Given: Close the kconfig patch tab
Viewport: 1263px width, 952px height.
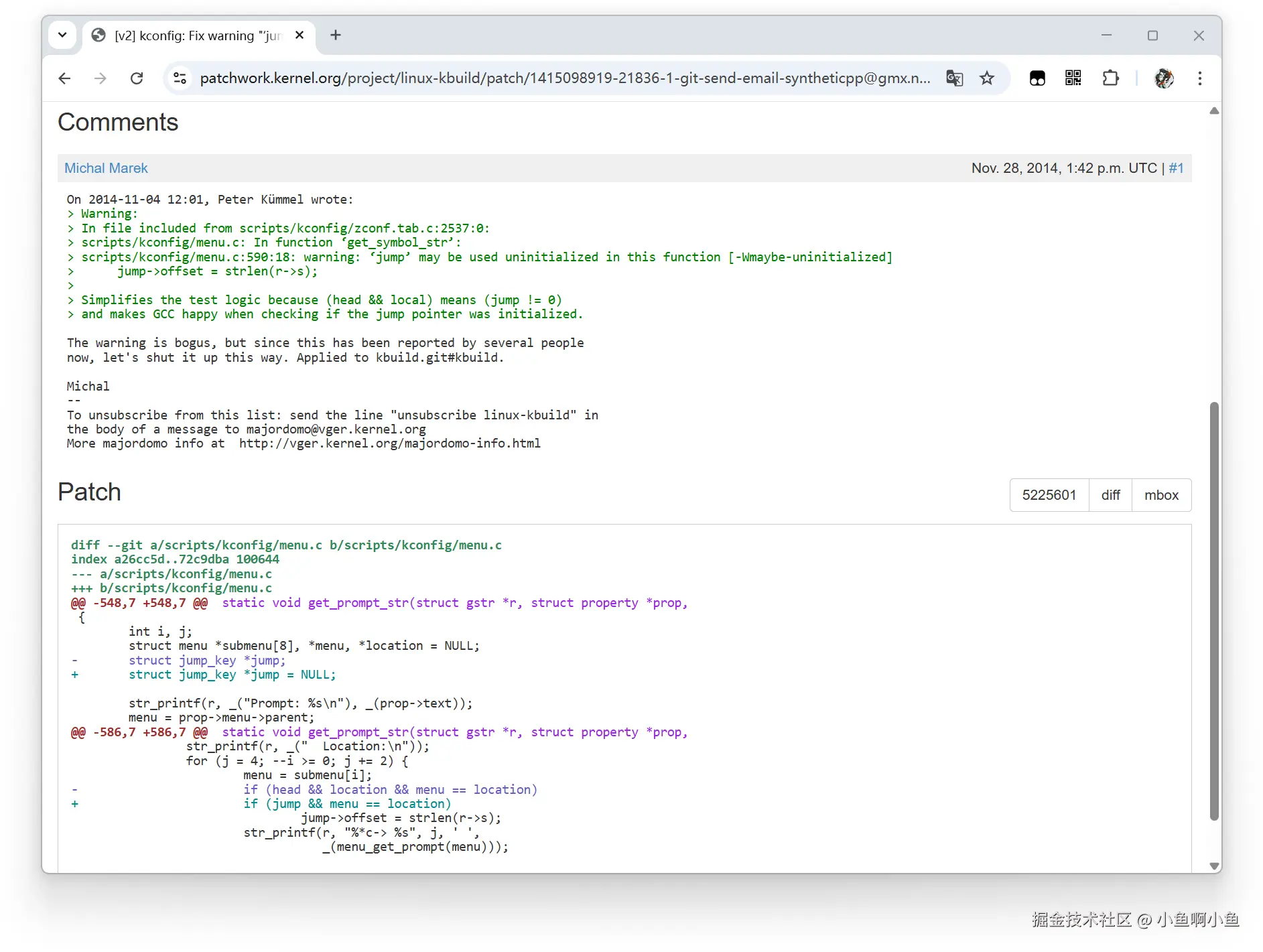Looking at the screenshot, I should [x=300, y=36].
